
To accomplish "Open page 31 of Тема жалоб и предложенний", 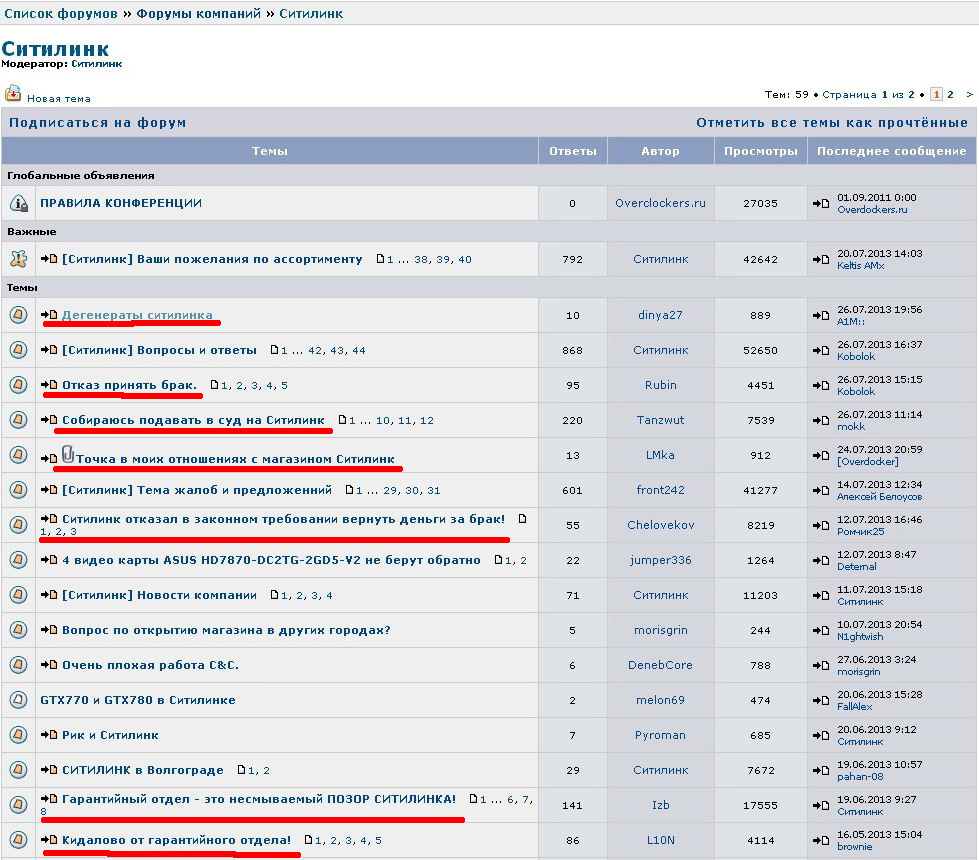I will tap(434, 490).
